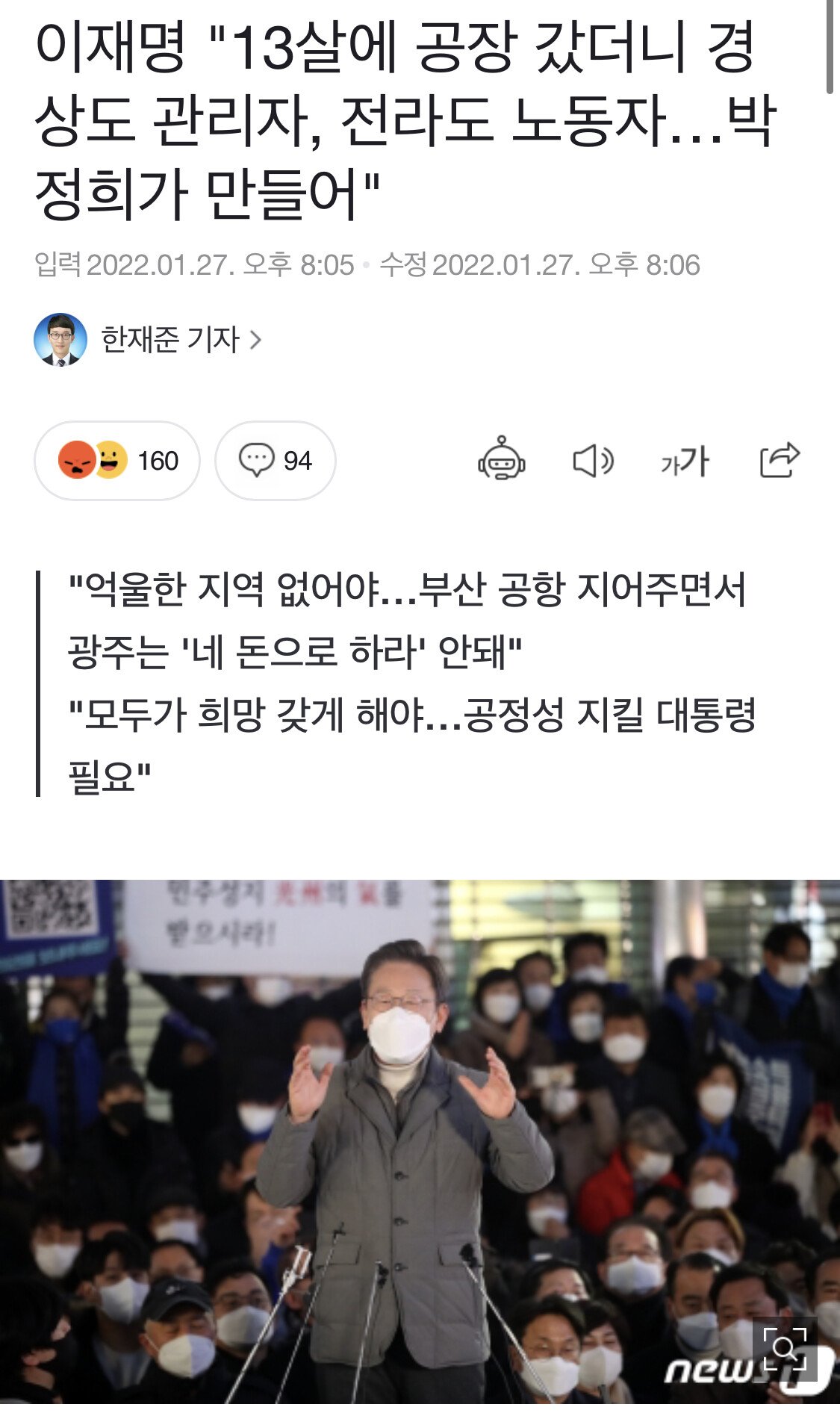Tap the news1 watermark on photo

[x=747, y=1370]
